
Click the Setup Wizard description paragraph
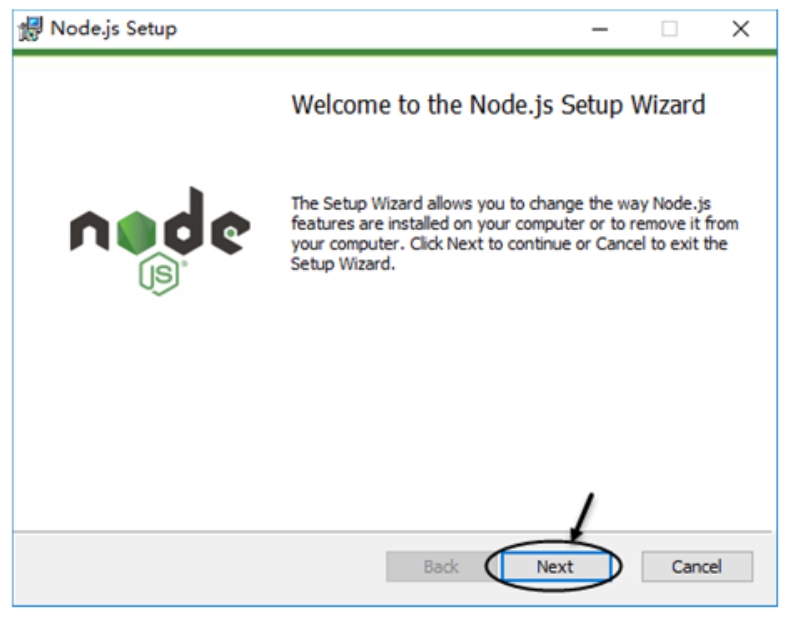pos(515,234)
